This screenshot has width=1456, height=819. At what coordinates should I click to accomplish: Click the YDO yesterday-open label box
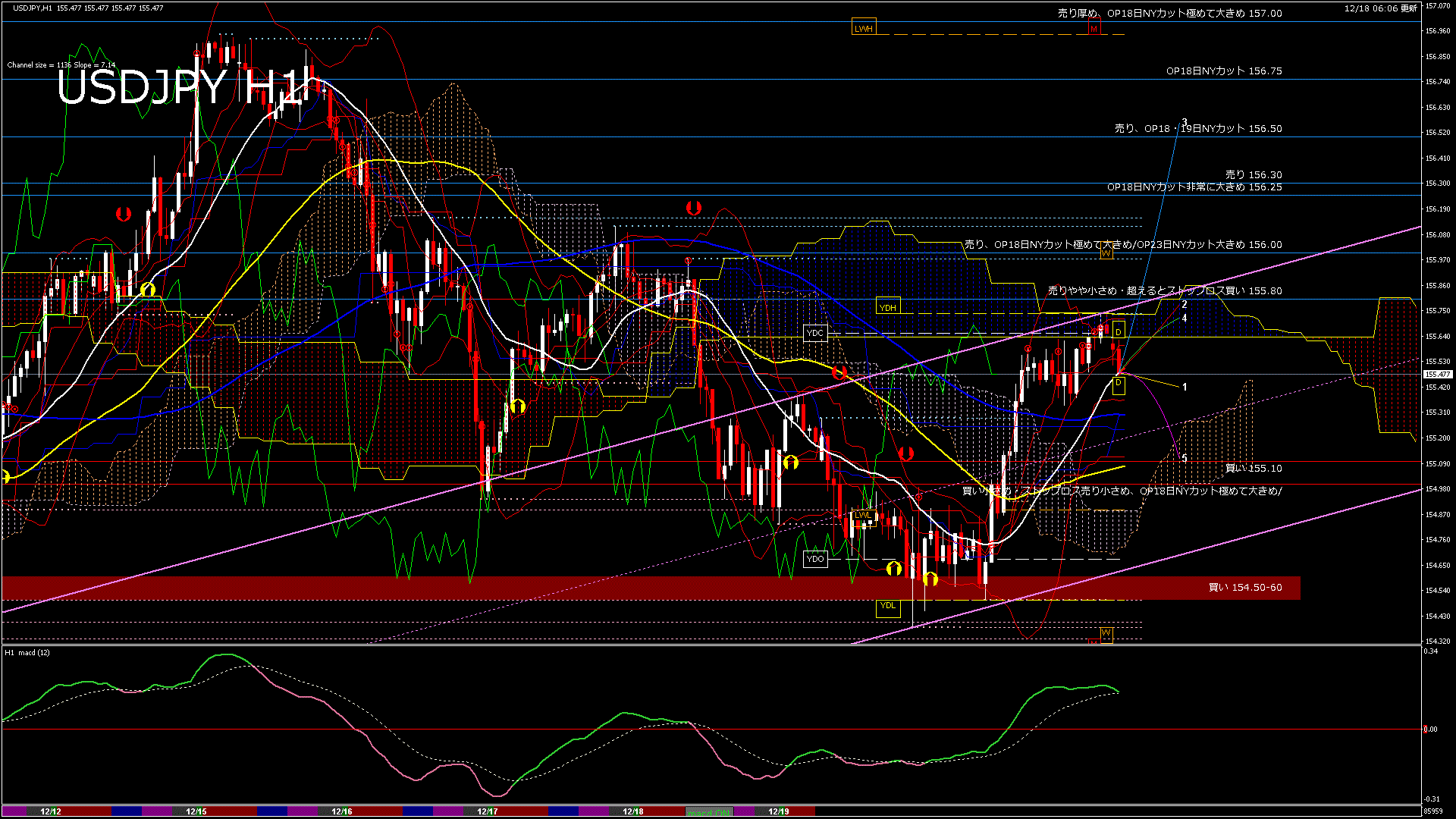click(x=815, y=559)
